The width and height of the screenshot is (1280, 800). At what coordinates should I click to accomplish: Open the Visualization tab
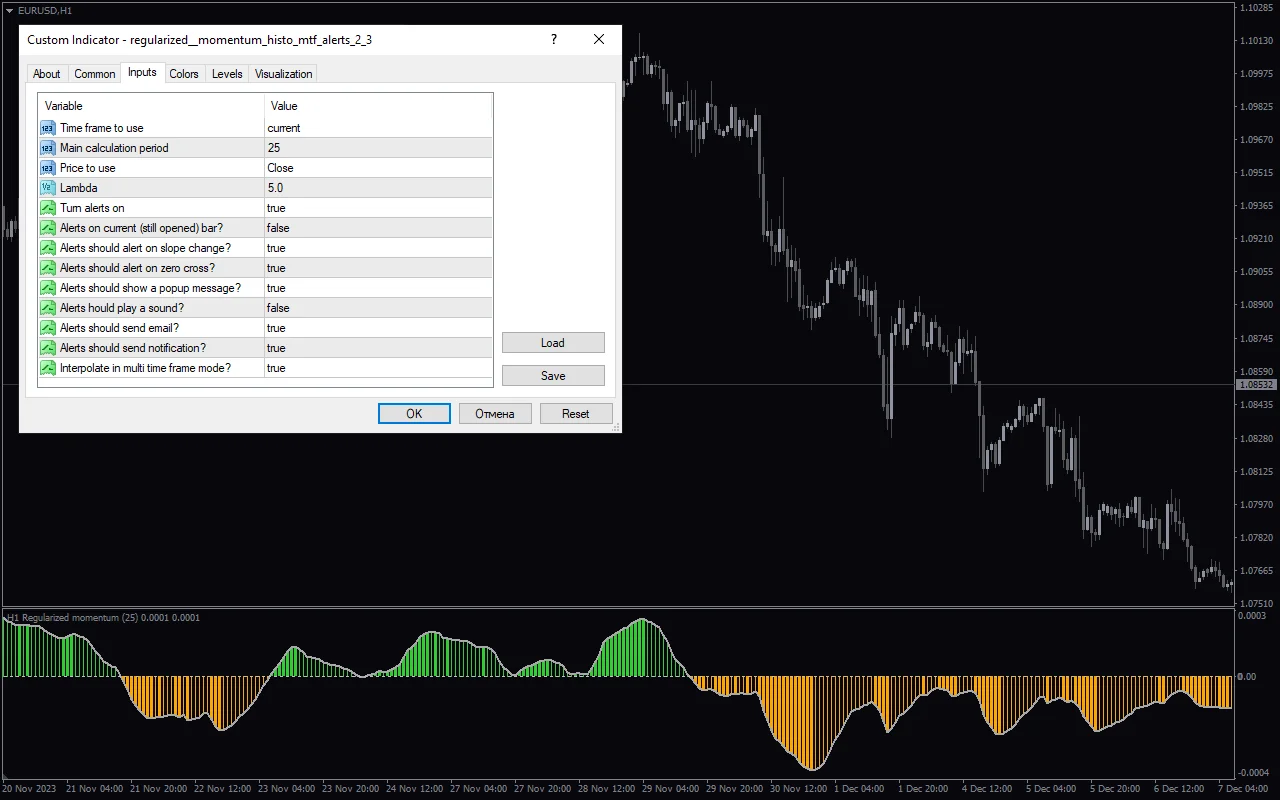point(283,73)
